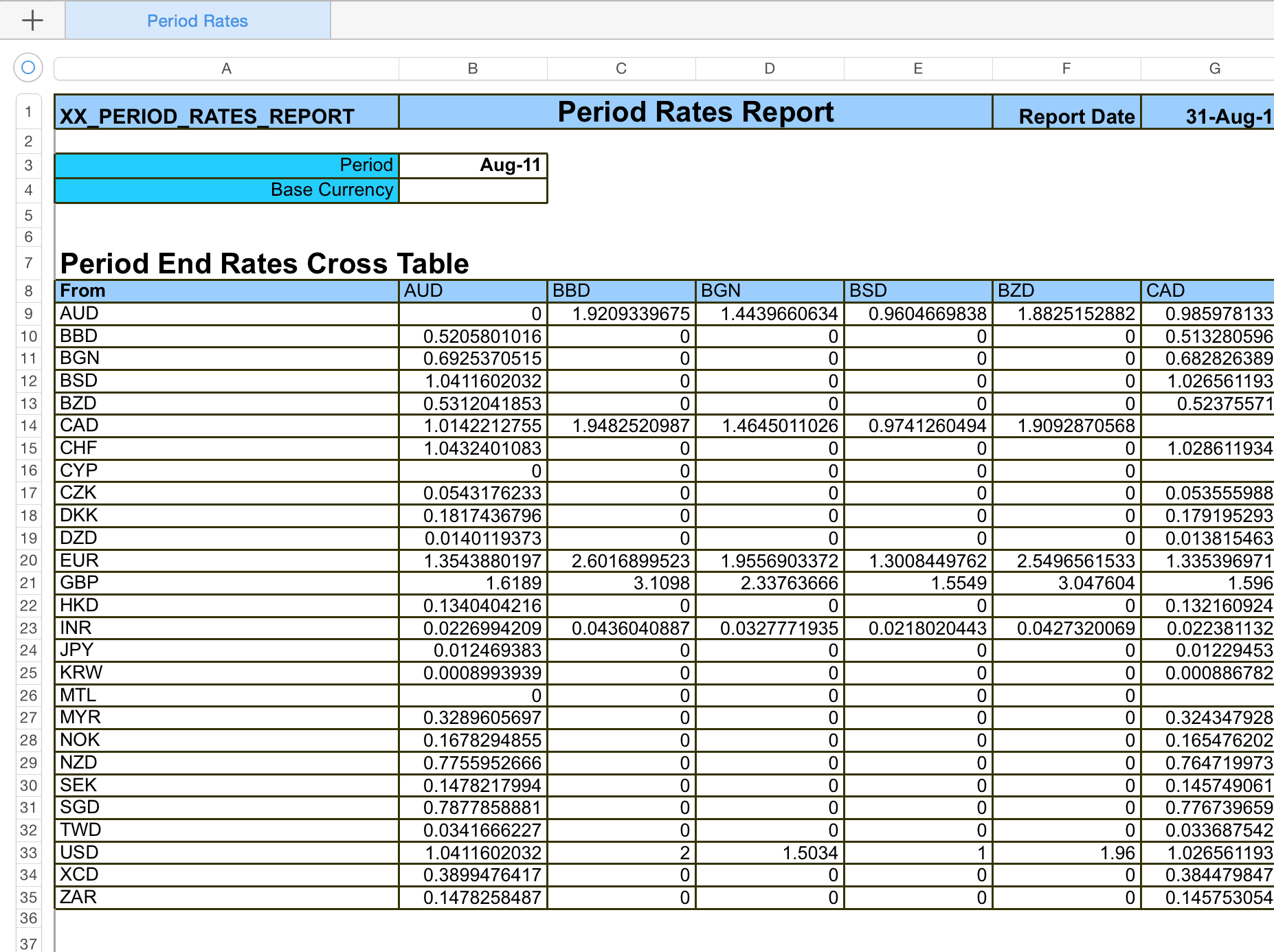The image size is (1274, 952).
Task: Click the add new sheet plus icon
Action: coord(32,21)
